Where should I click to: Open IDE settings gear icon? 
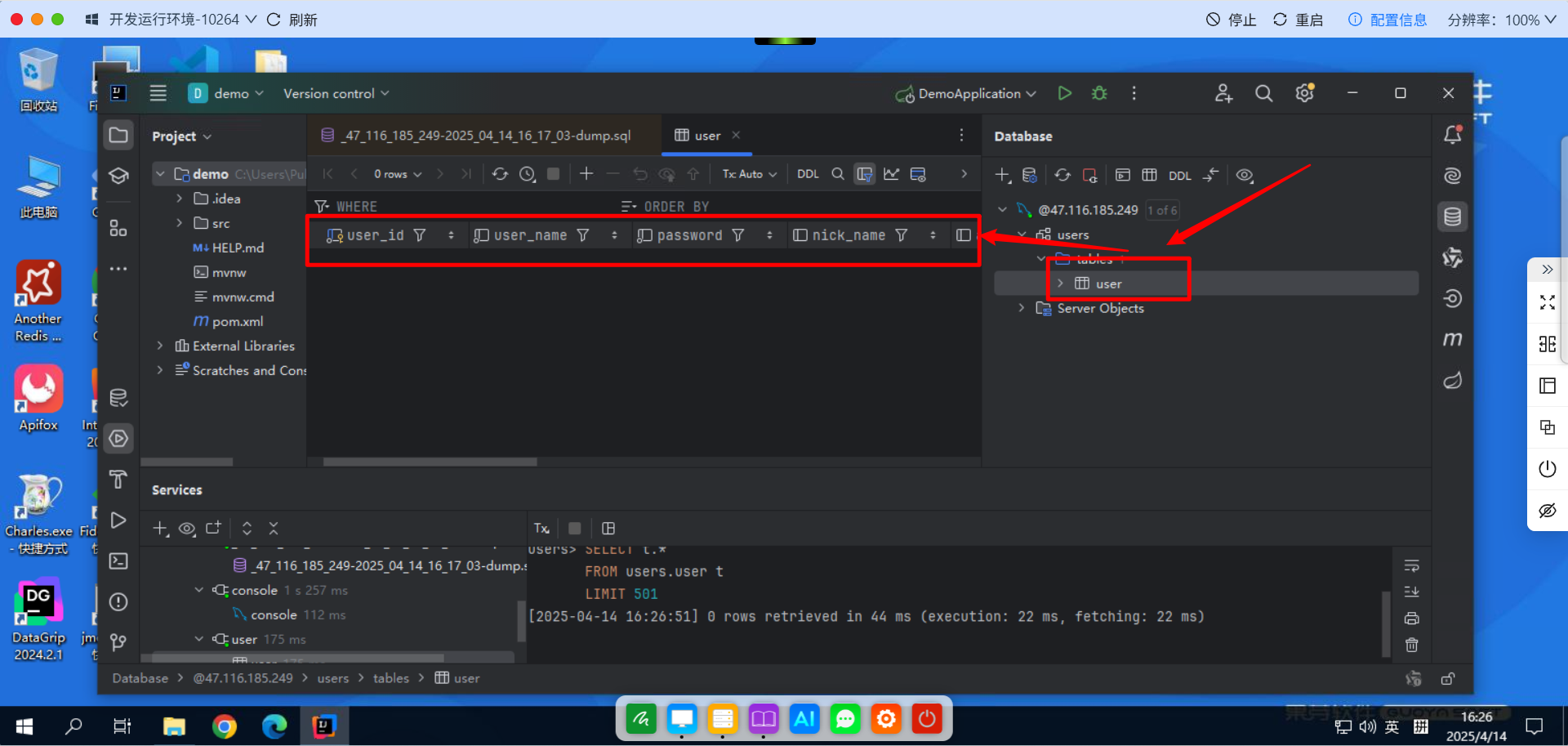pos(1305,93)
